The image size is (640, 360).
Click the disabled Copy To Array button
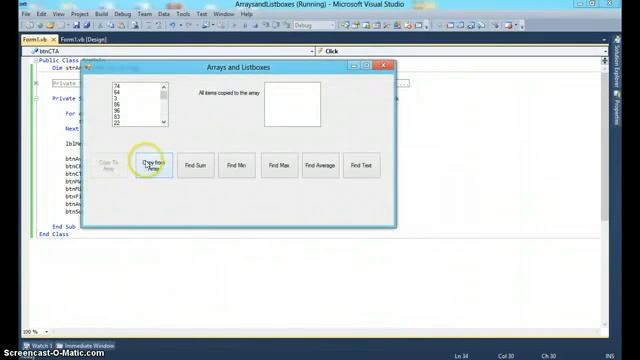tap(109, 165)
